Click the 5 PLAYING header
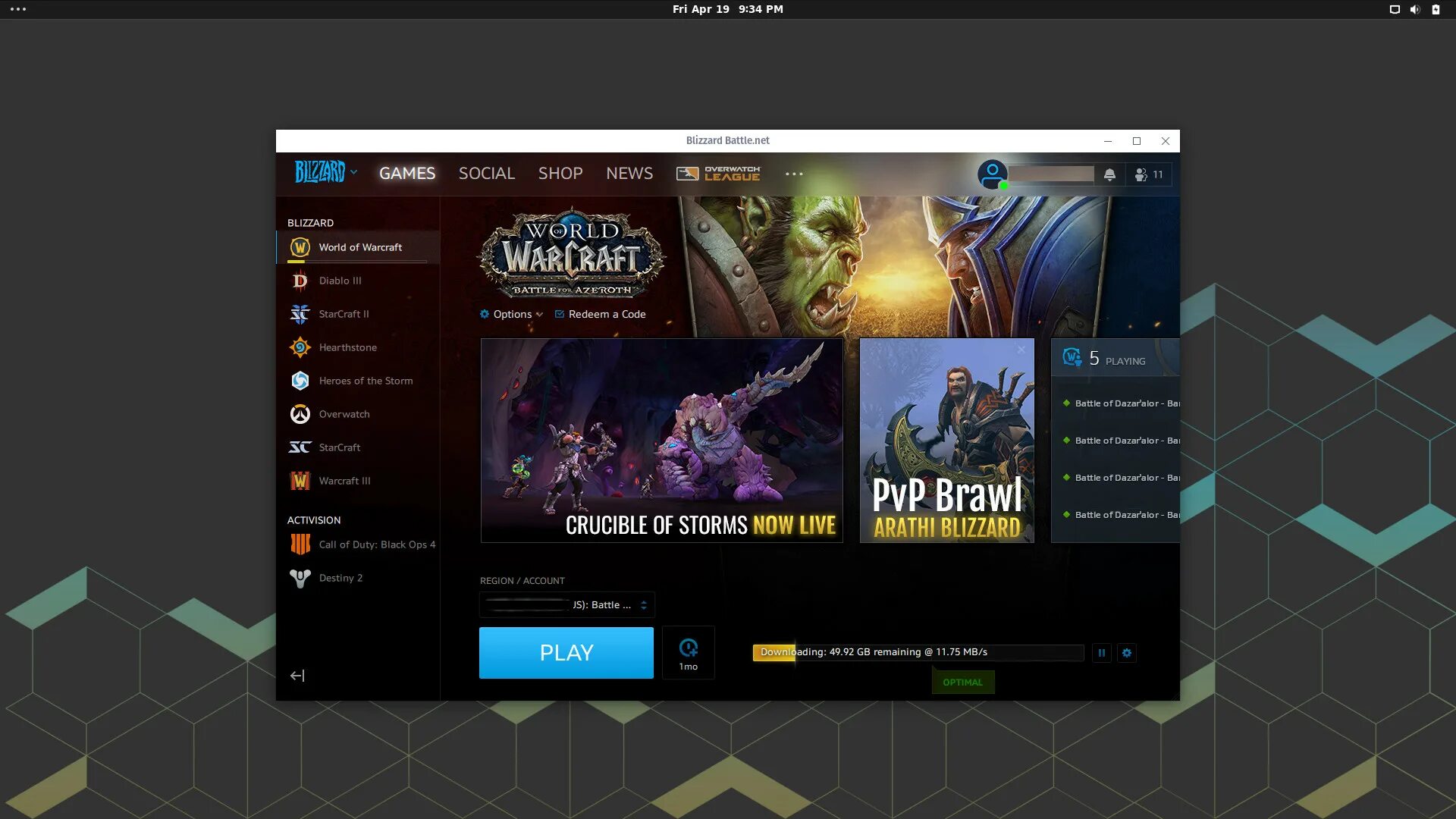Screen dimensions: 1456x819 pos(1117,359)
